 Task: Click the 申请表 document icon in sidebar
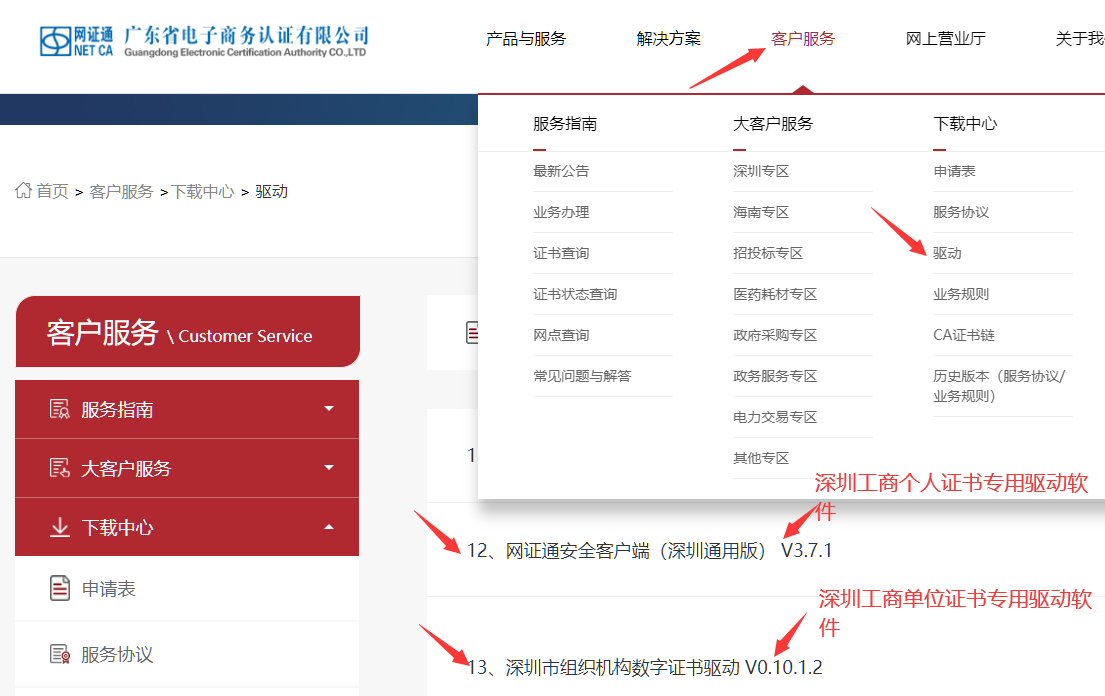click(60, 588)
